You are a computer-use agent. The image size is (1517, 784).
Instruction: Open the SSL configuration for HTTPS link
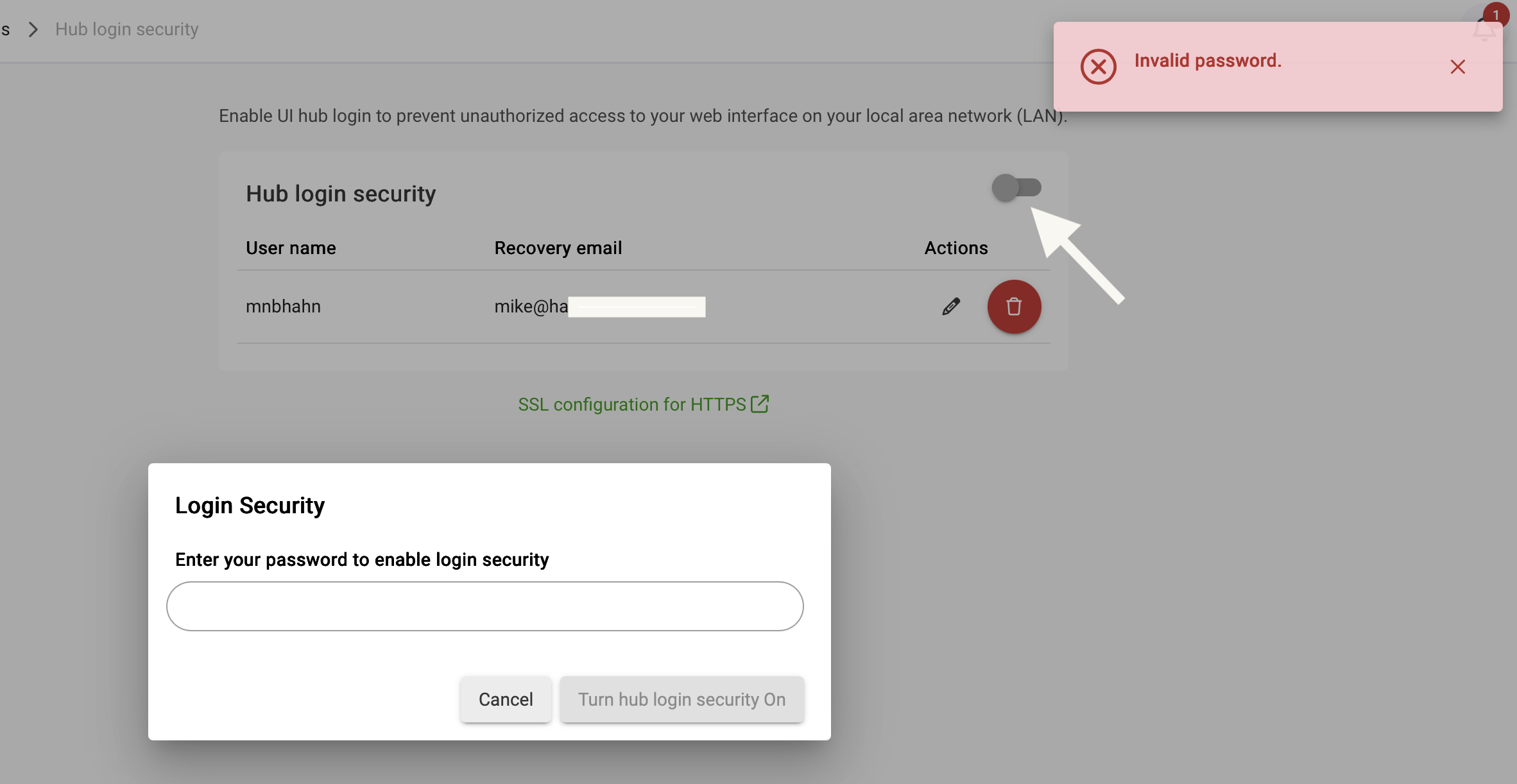coord(631,405)
